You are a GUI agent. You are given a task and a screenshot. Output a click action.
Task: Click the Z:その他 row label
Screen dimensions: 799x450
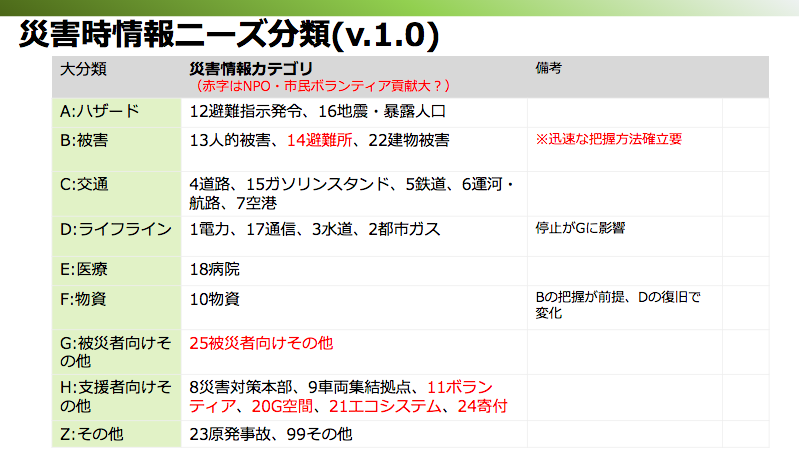tap(92, 434)
